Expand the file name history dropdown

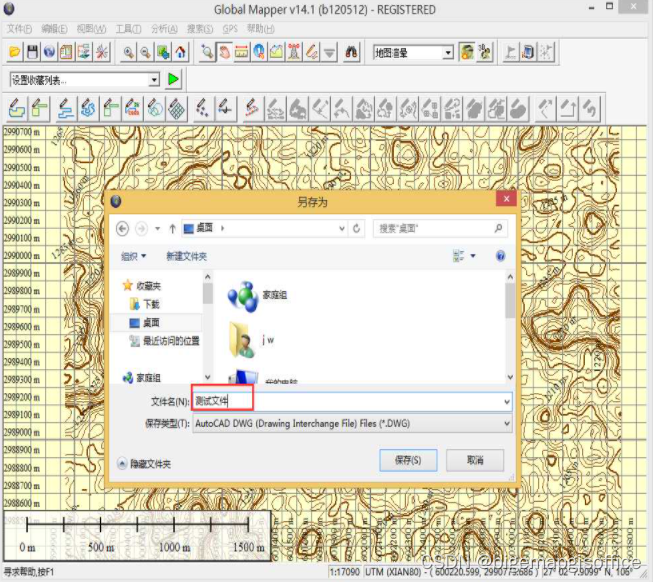click(507, 402)
